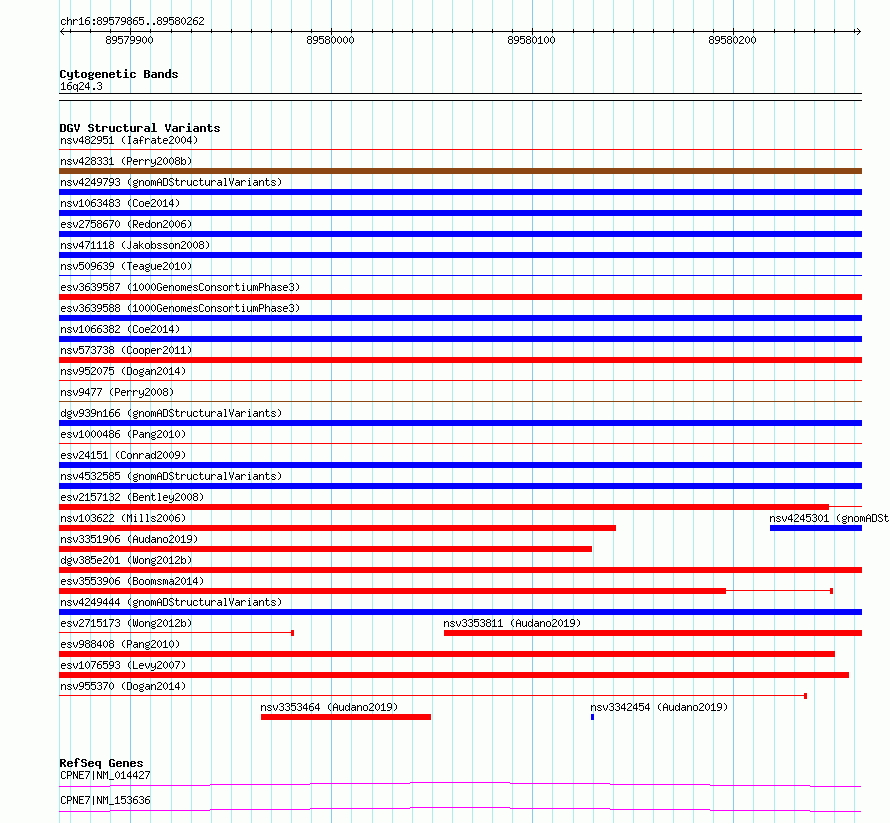Open nsv103622 (Mills2006) variant label
Viewport: 890px width, 823px height.
123,518
